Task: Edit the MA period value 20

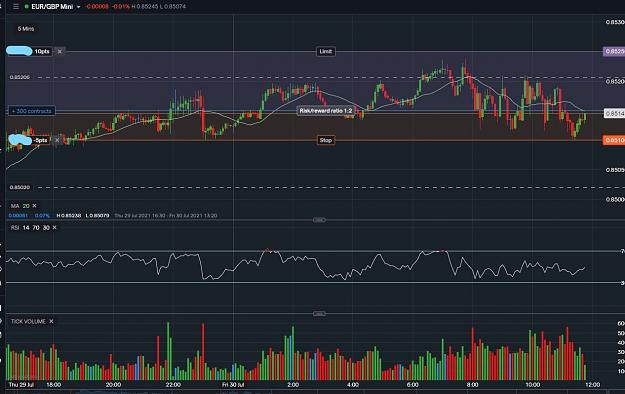Action: pos(26,206)
